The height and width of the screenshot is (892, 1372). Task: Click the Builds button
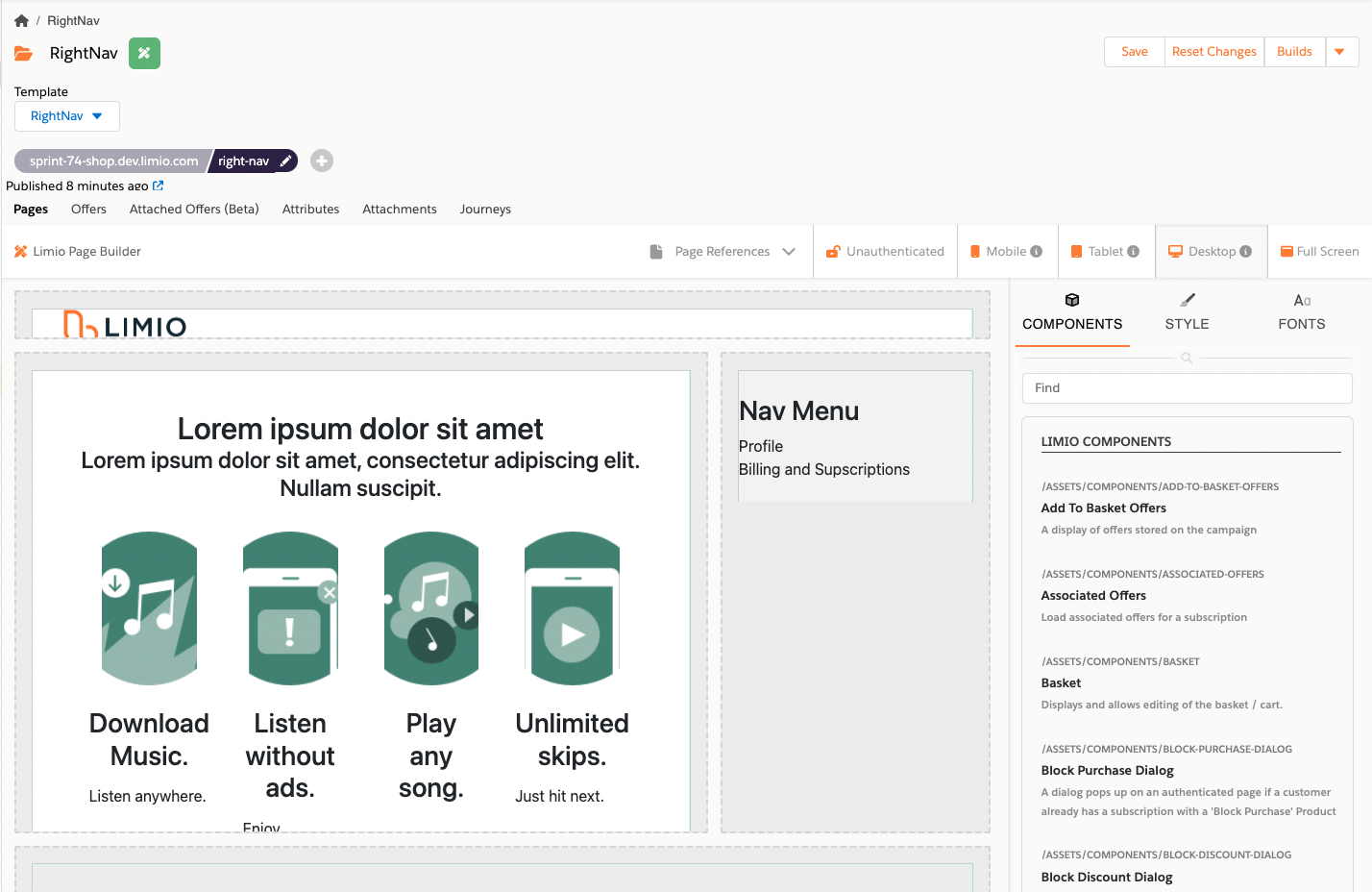pyautogui.click(x=1294, y=52)
